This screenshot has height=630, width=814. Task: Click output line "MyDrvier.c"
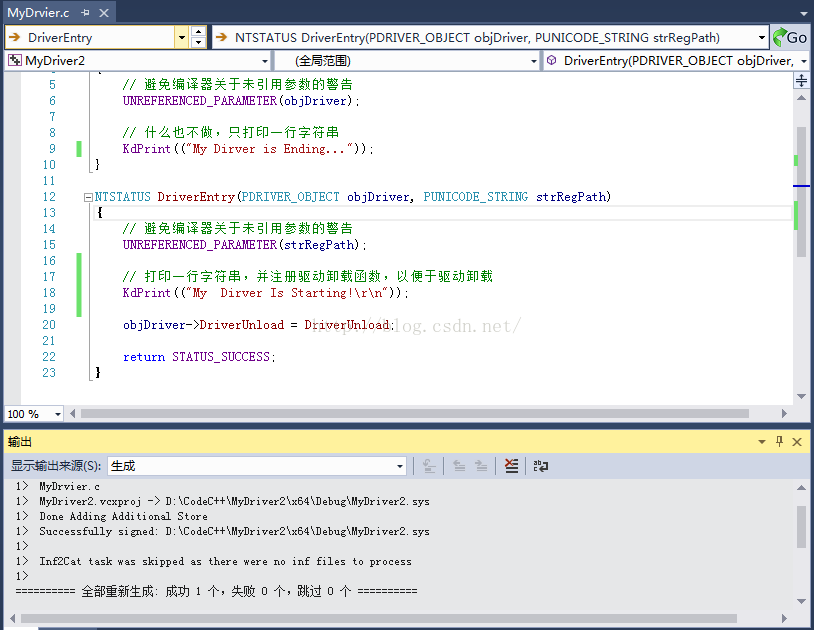click(70, 486)
